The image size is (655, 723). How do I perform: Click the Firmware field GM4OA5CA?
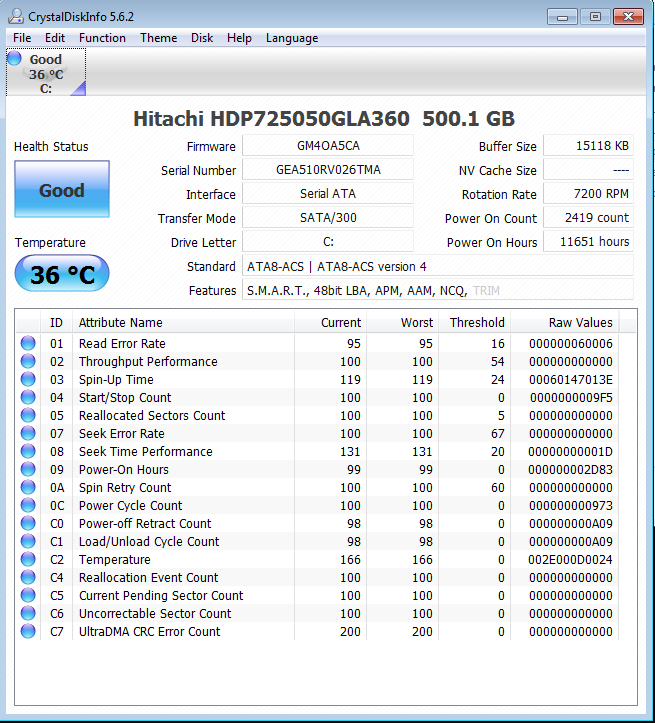(328, 146)
